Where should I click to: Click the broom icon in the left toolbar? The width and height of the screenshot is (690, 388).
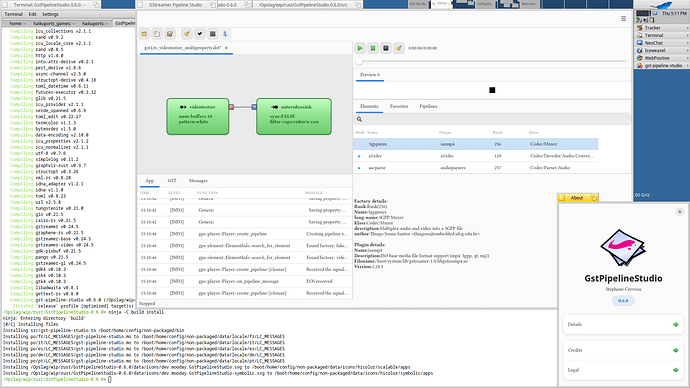tap(187, 34)
